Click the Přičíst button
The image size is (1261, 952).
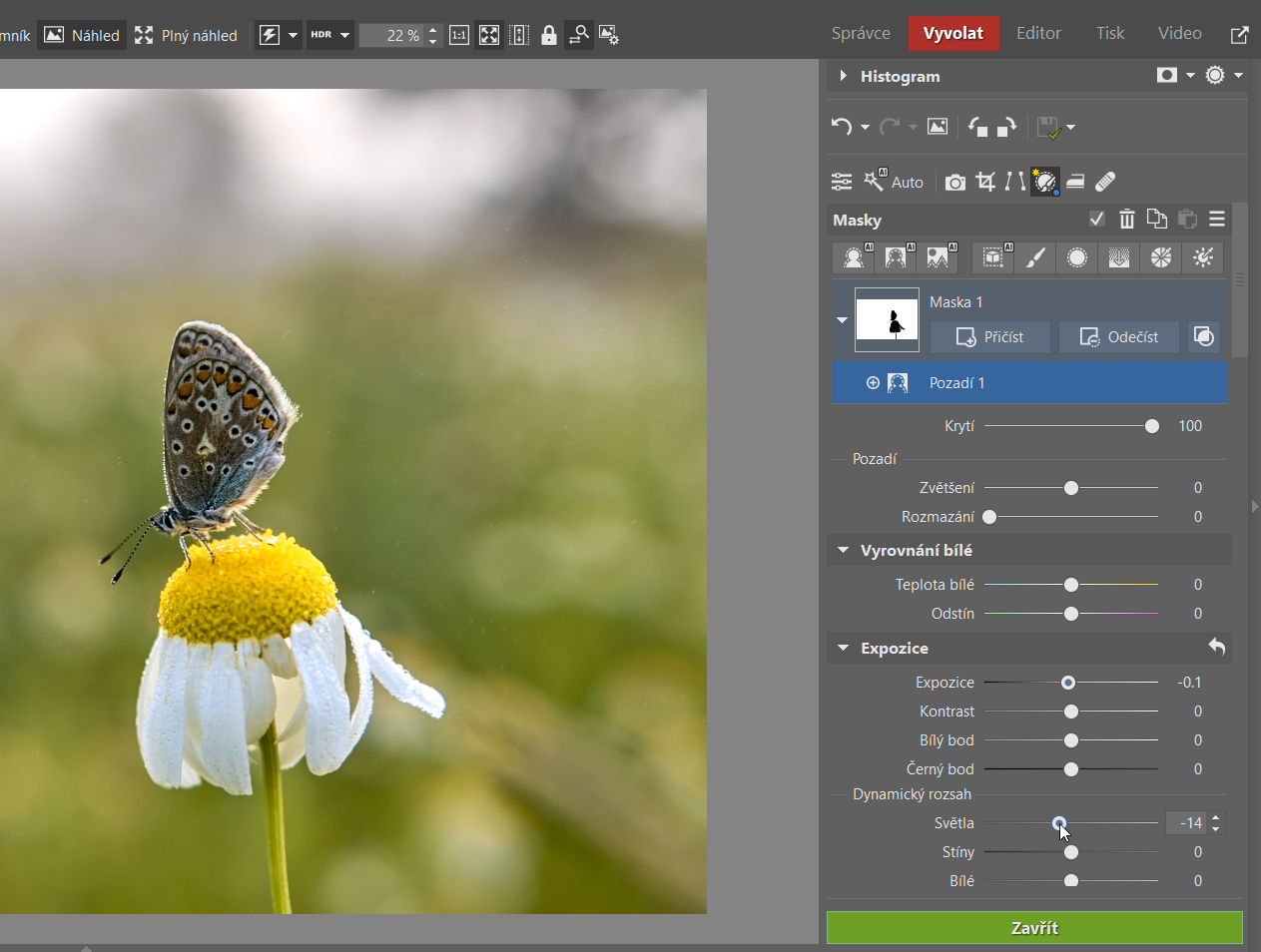coord(989,337)
